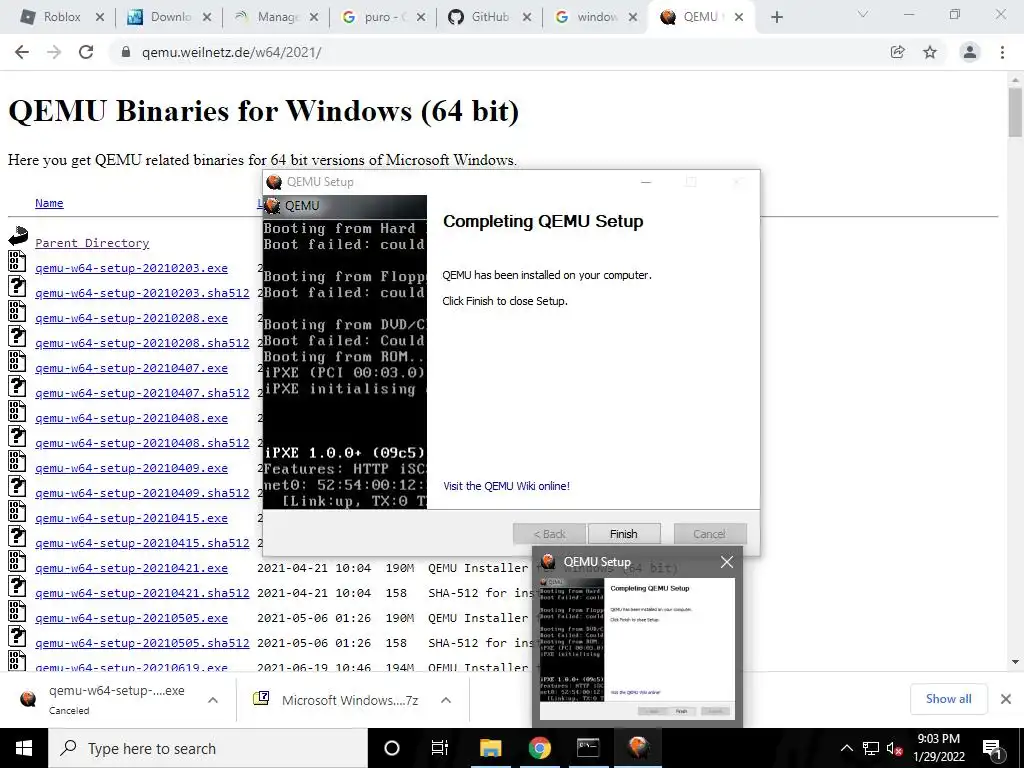
Task: Open the muted volume tray icon
Action: click(x=894, y=748)
